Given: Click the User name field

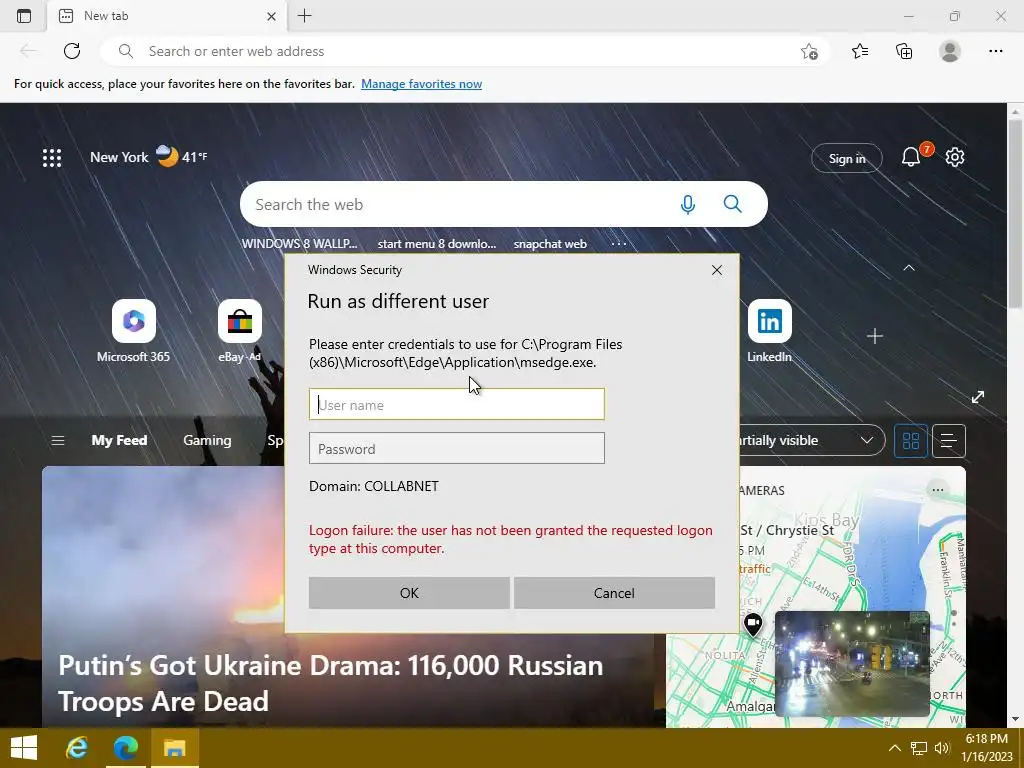Looking at the screenshot, I should pyautogui.click(x=456, y=404).
